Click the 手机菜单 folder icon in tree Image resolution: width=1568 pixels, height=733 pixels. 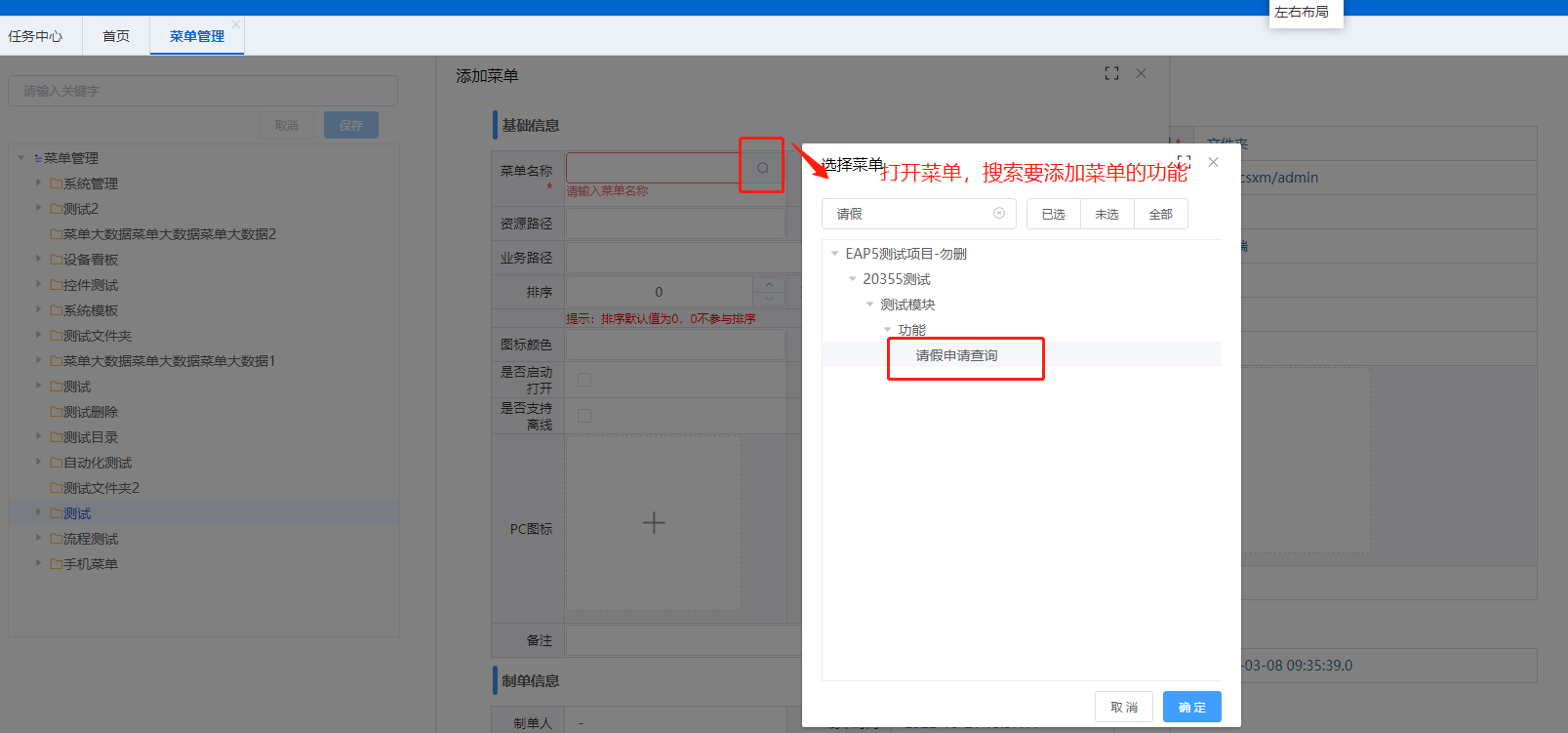click(x=56, y=564)
